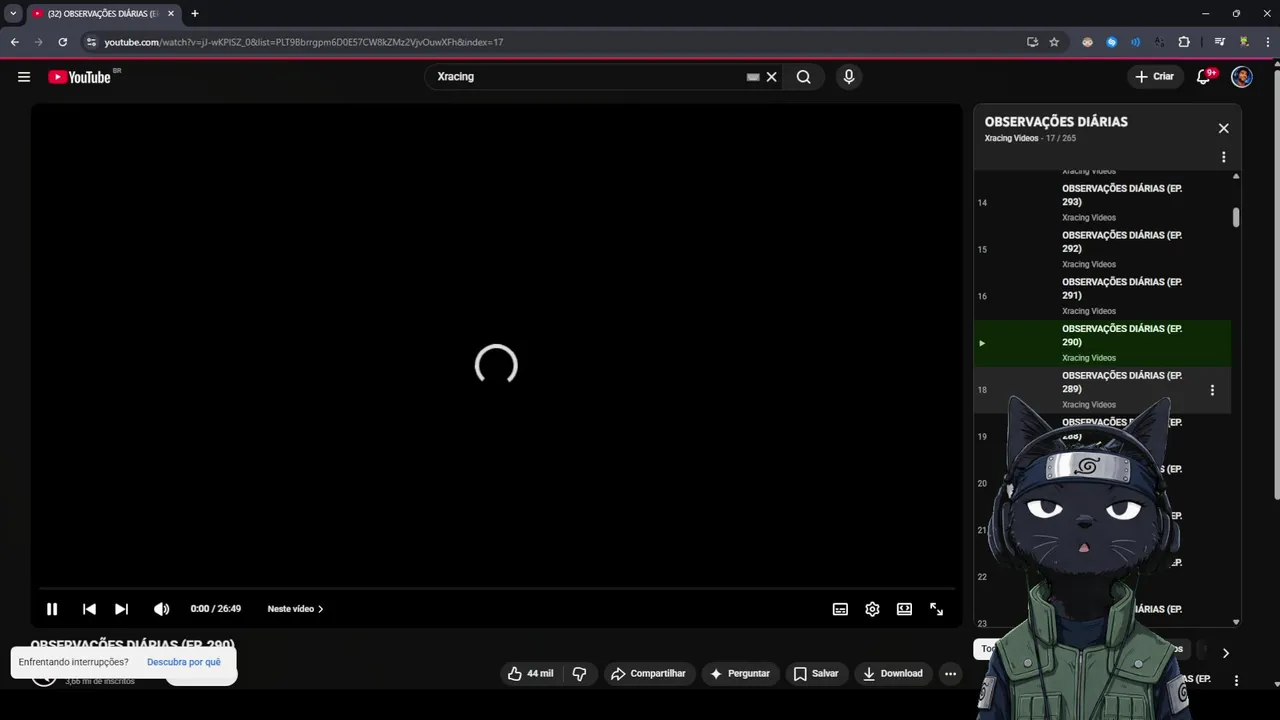
Task: Open media control music queue icon
Action: click(x=1219, y=42)
